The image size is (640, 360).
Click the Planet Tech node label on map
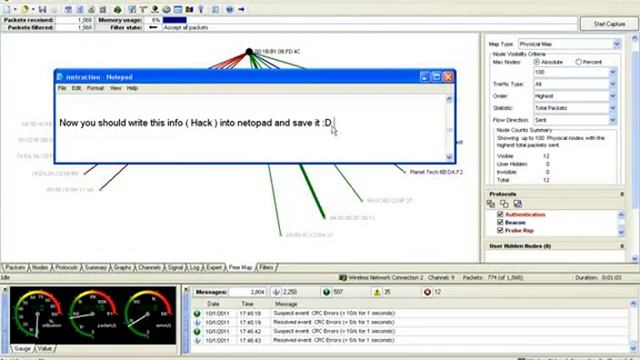[x=436, y=172]
